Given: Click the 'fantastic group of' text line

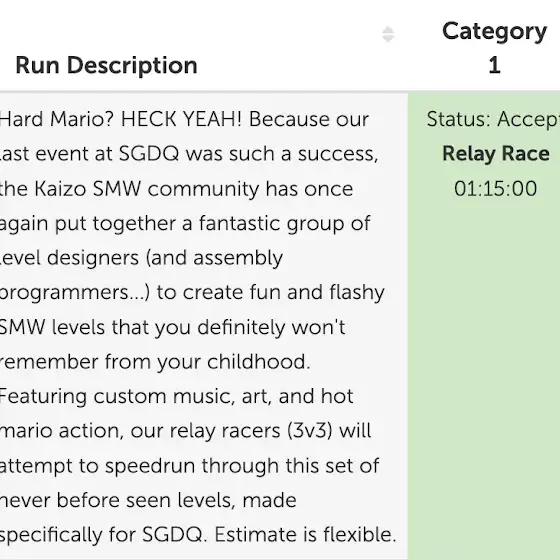Looking at the screenshot, I should [x=285, y=224].
